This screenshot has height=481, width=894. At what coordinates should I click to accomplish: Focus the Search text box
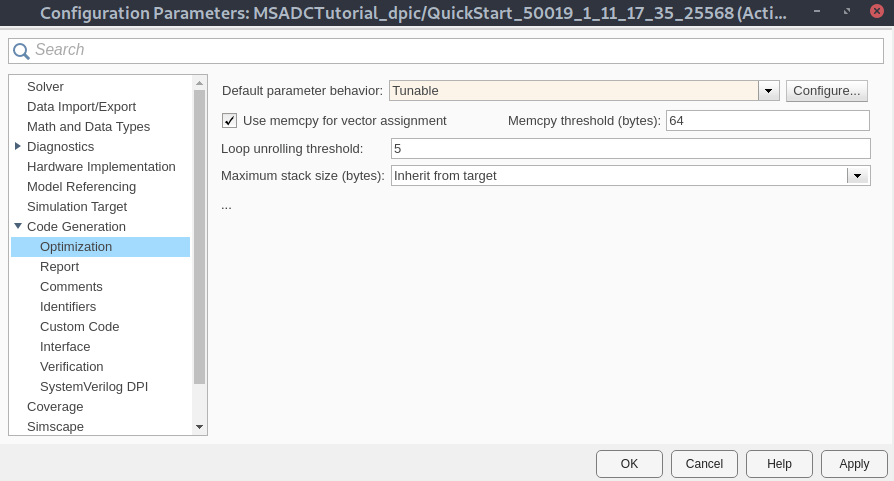450,50
